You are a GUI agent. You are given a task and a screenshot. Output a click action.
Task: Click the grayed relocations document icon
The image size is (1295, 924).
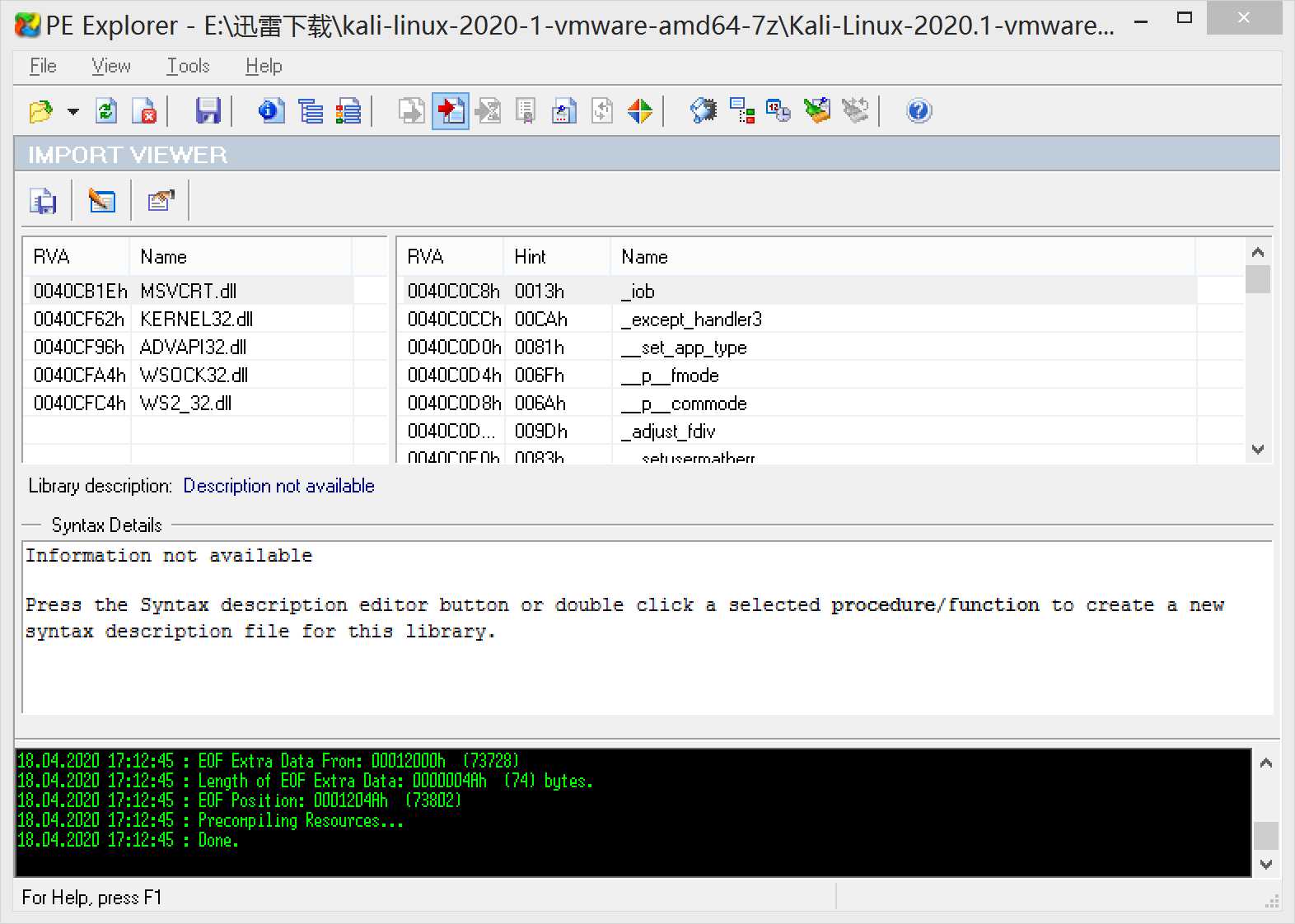tap(602, 111)
